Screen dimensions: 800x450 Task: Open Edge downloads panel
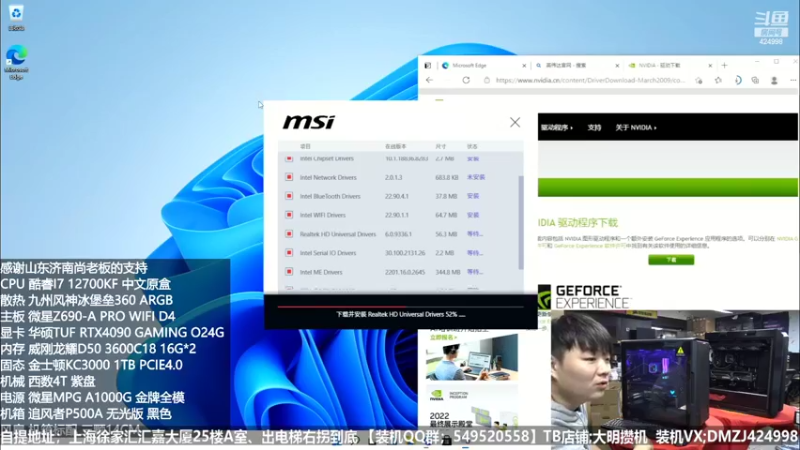(738, 81)
